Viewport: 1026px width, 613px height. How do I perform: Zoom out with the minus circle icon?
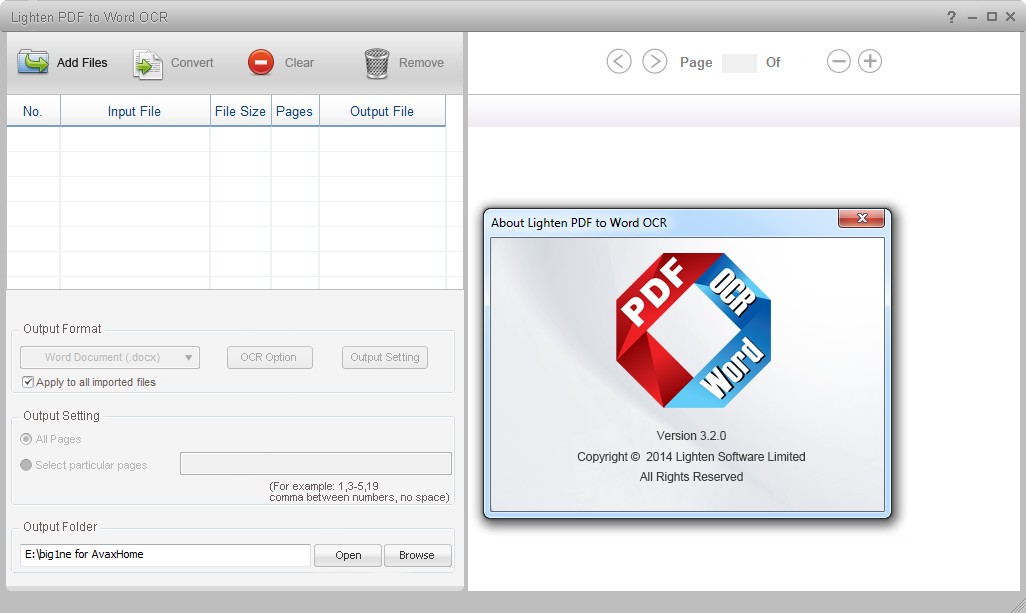click(838, 61)
